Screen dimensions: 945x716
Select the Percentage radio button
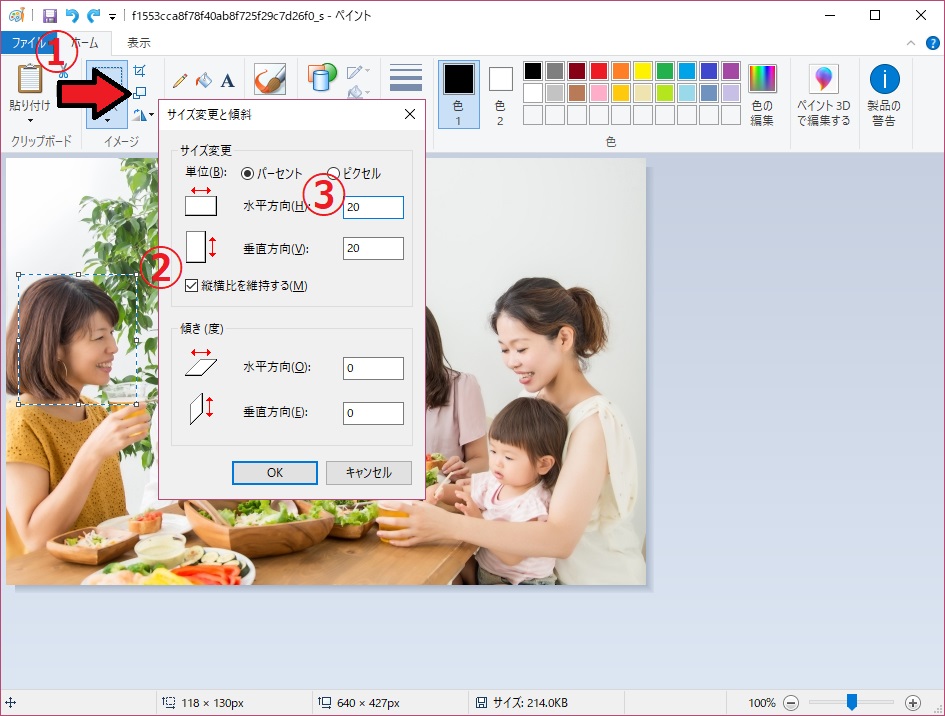coord(246,172)
